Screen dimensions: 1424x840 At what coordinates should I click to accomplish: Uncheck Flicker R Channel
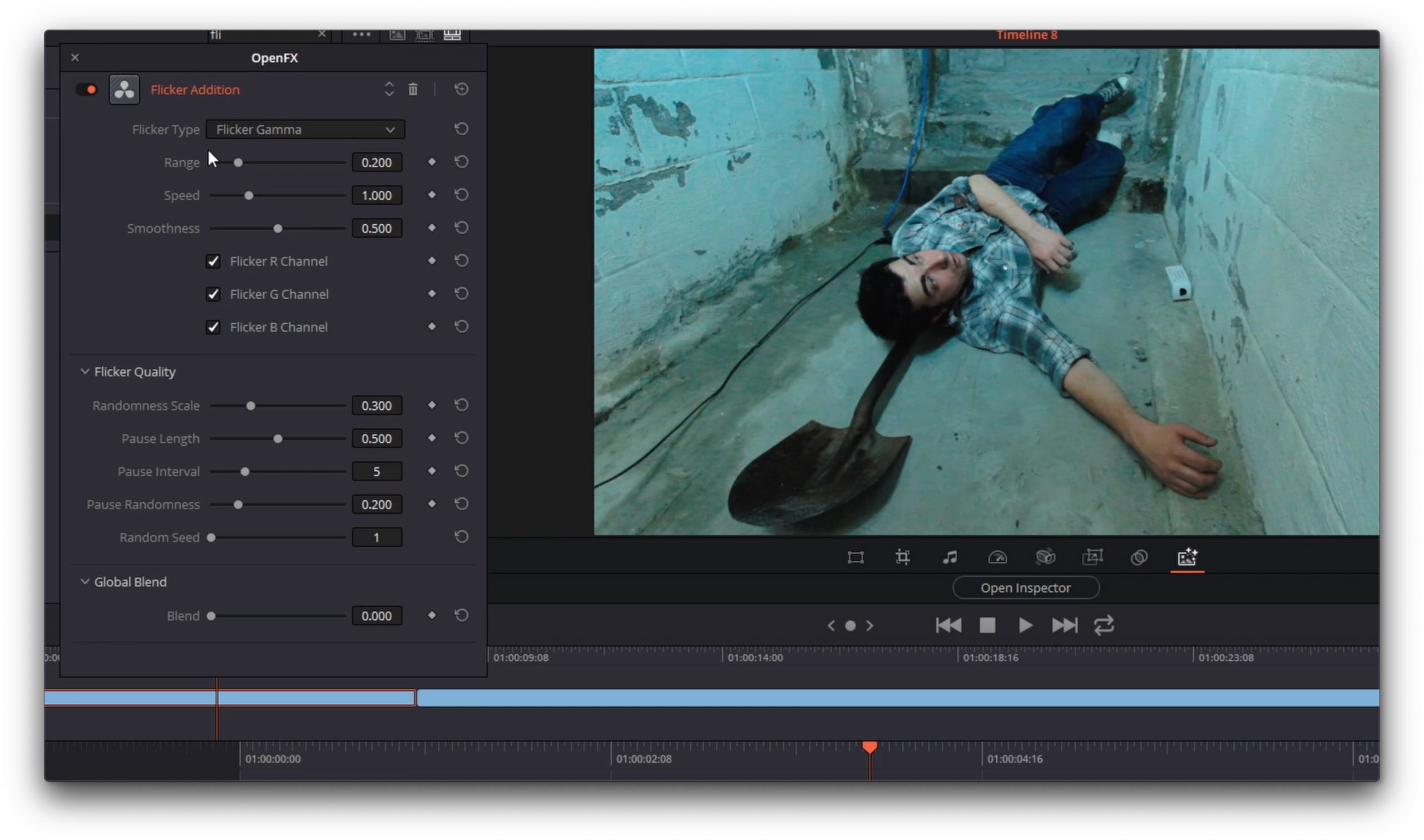coord(214,261)
